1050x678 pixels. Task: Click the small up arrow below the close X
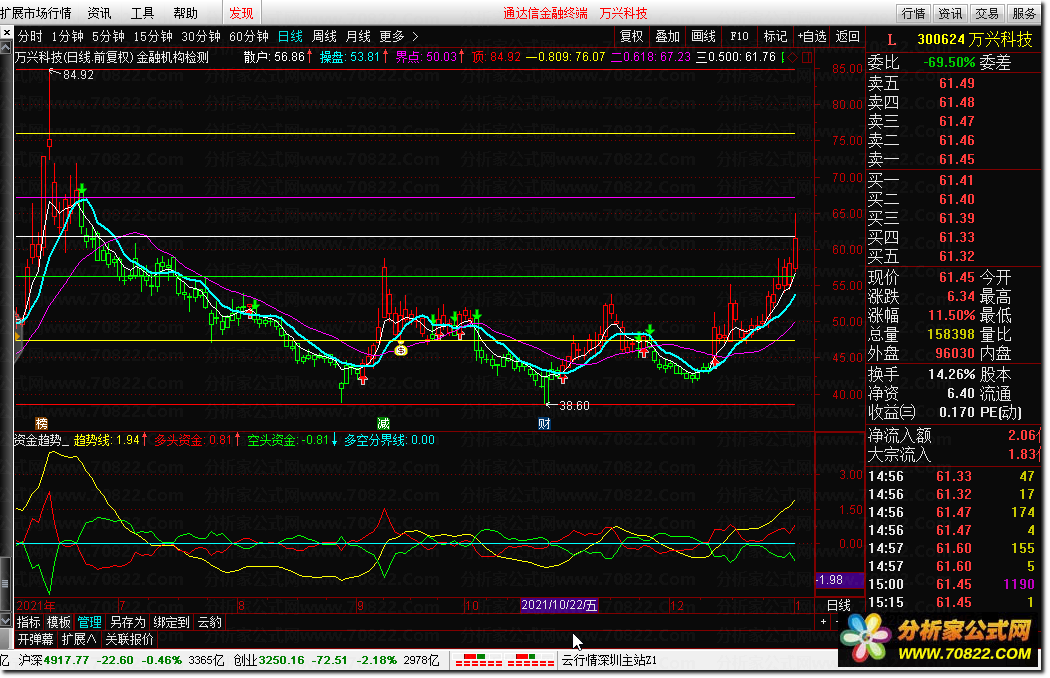(x=6, y=48)
